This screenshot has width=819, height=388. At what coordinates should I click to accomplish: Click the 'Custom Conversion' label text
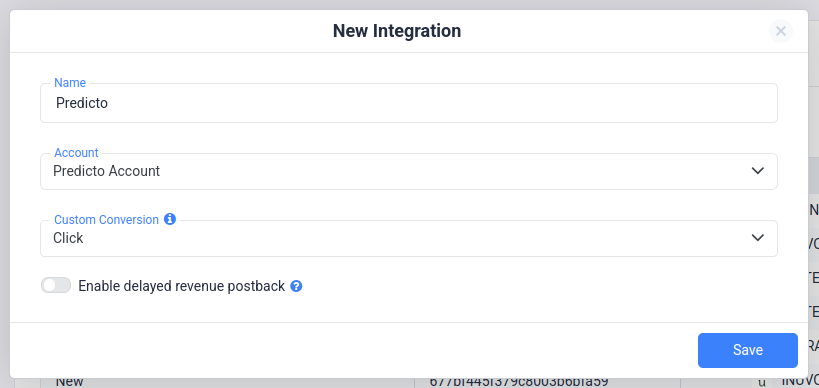coord(107,219)
